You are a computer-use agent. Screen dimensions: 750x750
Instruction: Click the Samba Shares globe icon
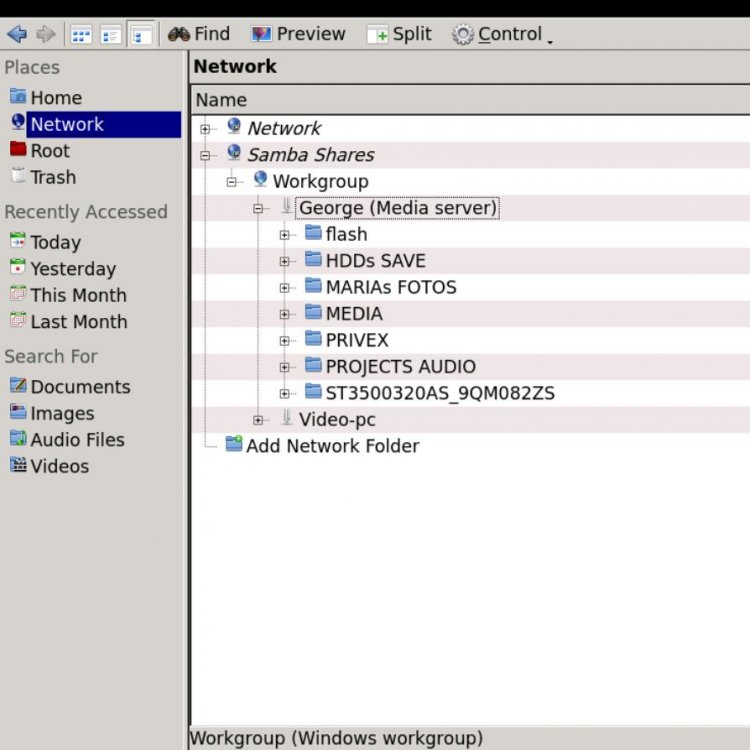[x=234, y=153]
